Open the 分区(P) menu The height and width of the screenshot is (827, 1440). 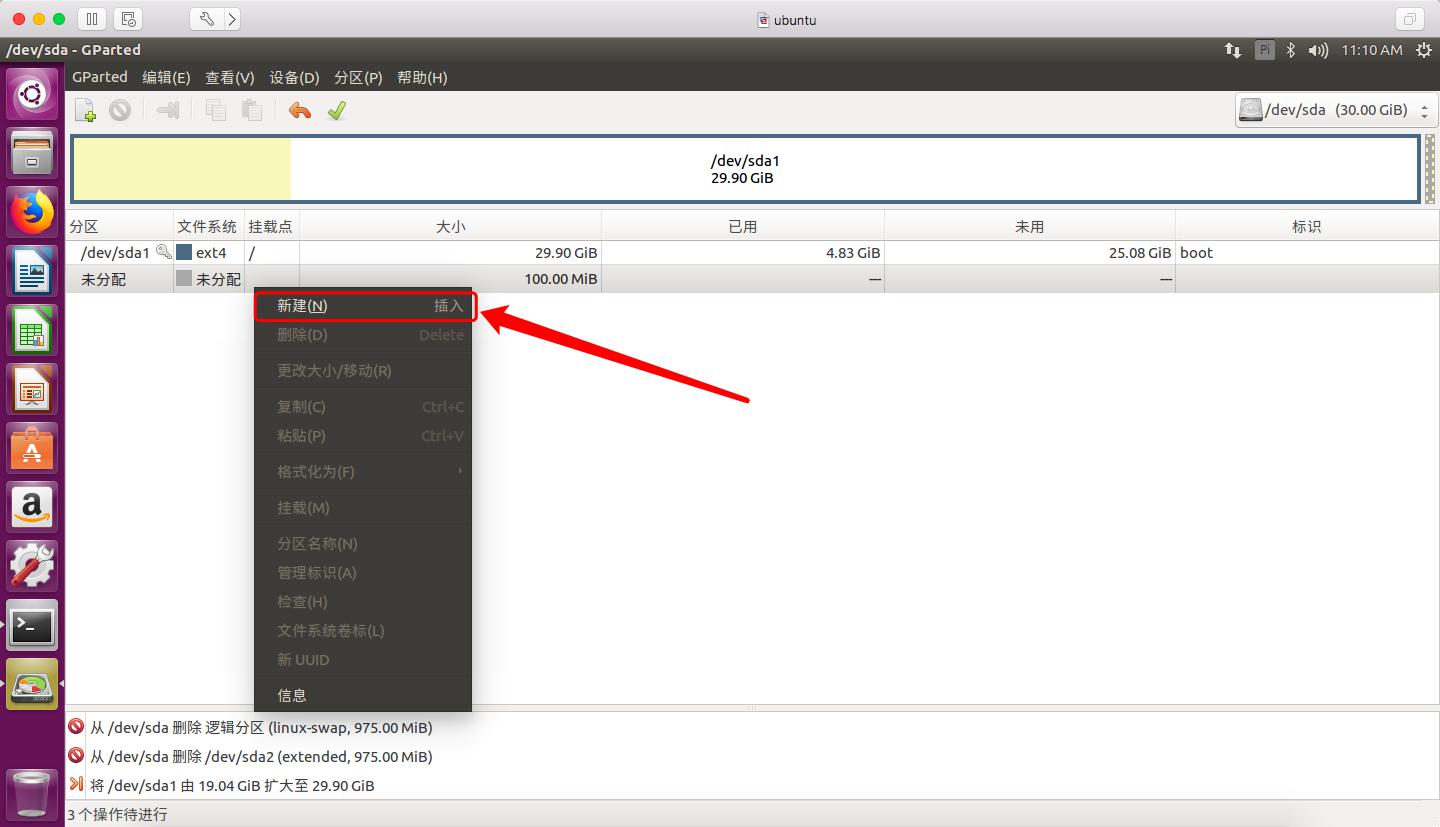[x=358, y=77]
